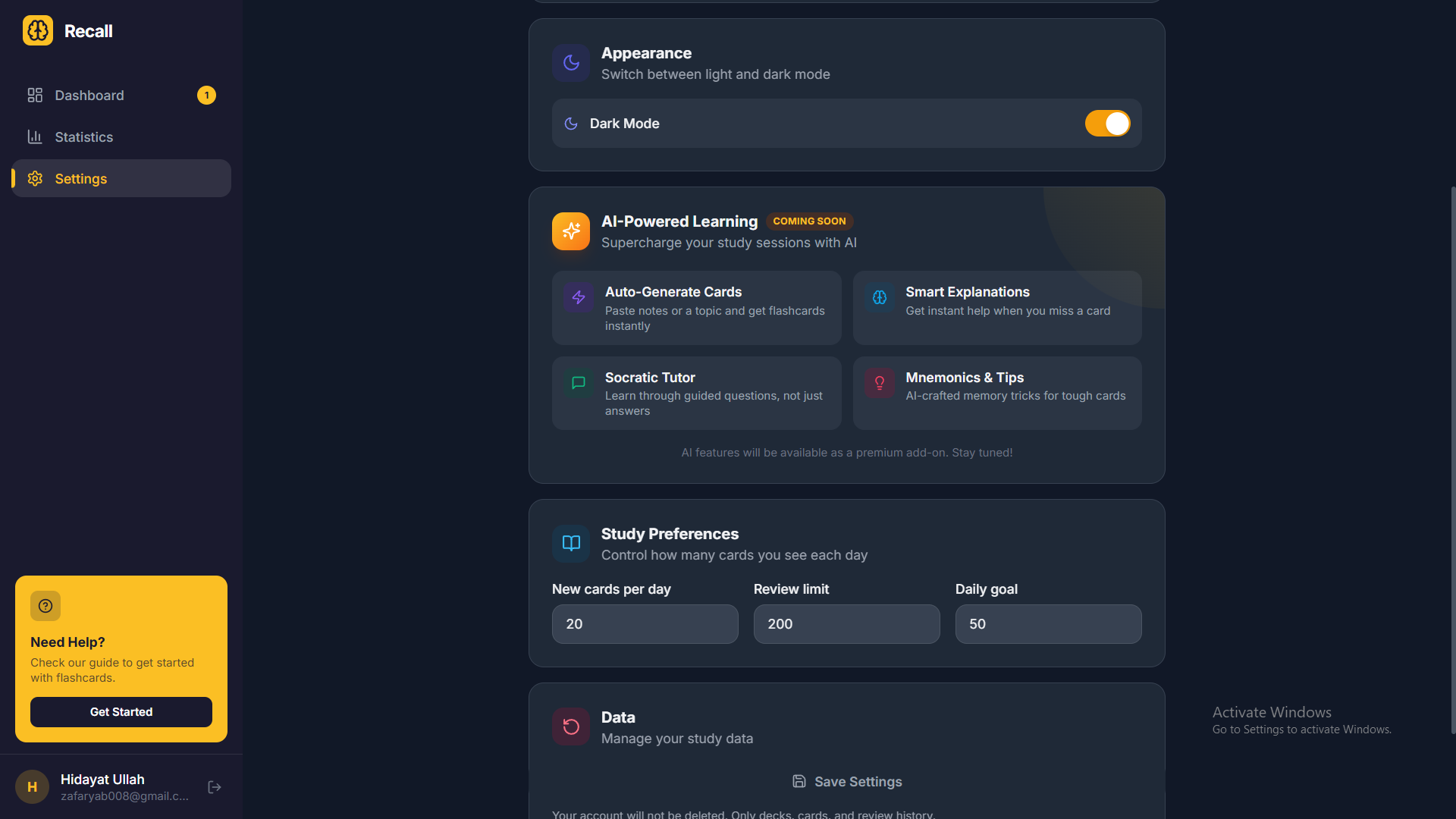Screen dimensions: 1456x819
Task: Click the Review limit input field
Action: [x=846, y=623]
